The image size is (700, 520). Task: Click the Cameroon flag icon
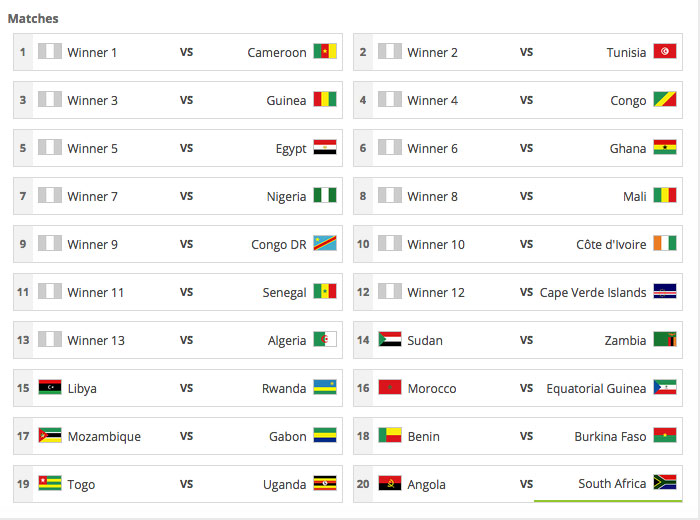pos(324,52)
